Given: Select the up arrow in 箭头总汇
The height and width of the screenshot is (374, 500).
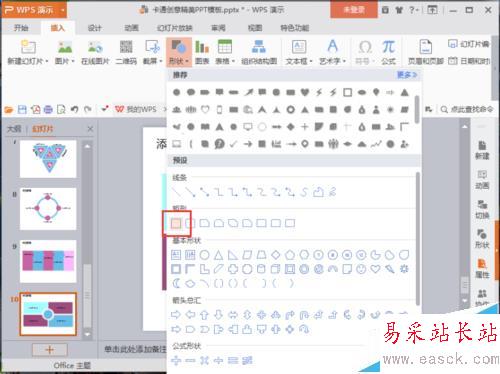Looking at the screenshot, I should 204,314.
